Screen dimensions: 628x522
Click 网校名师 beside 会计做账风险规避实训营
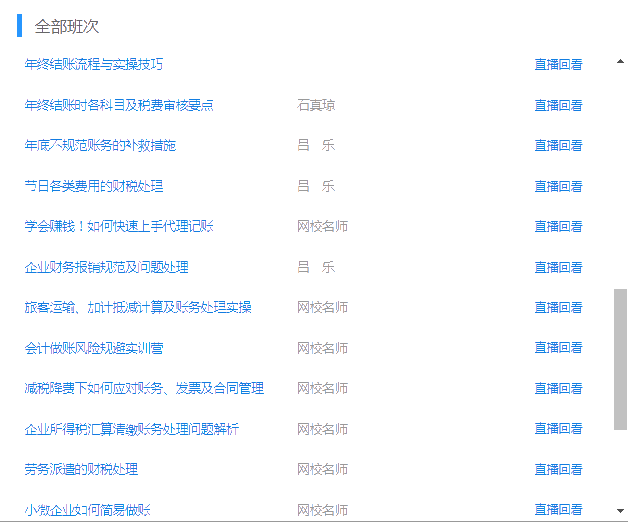click(322, 348)
